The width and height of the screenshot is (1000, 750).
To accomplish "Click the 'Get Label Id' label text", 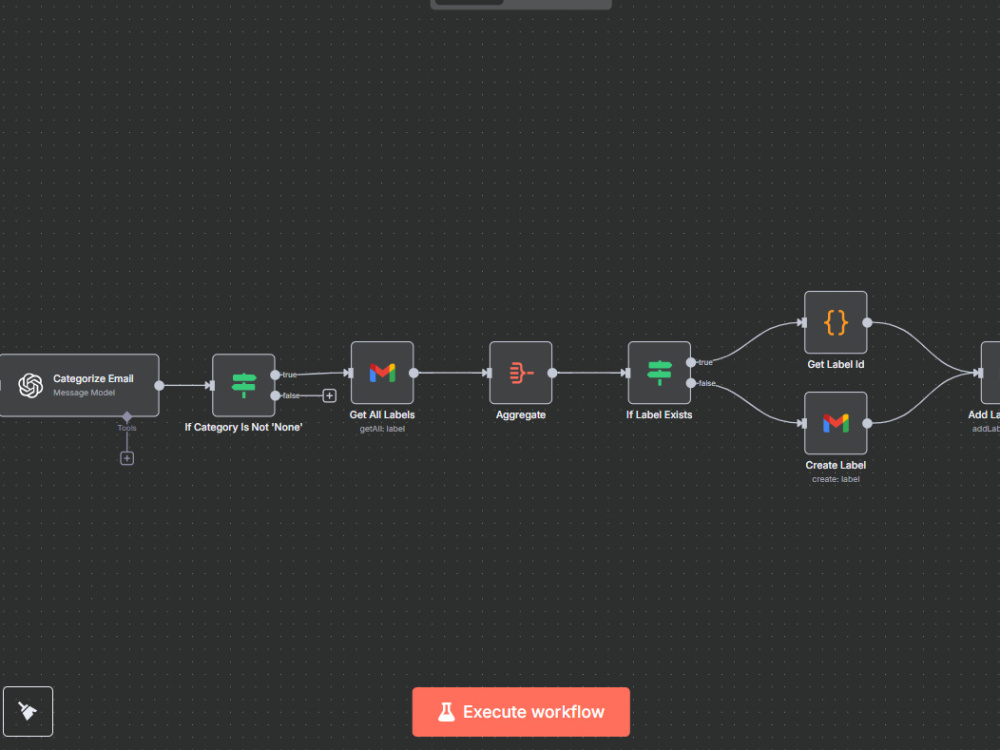I will pos(835,364).
